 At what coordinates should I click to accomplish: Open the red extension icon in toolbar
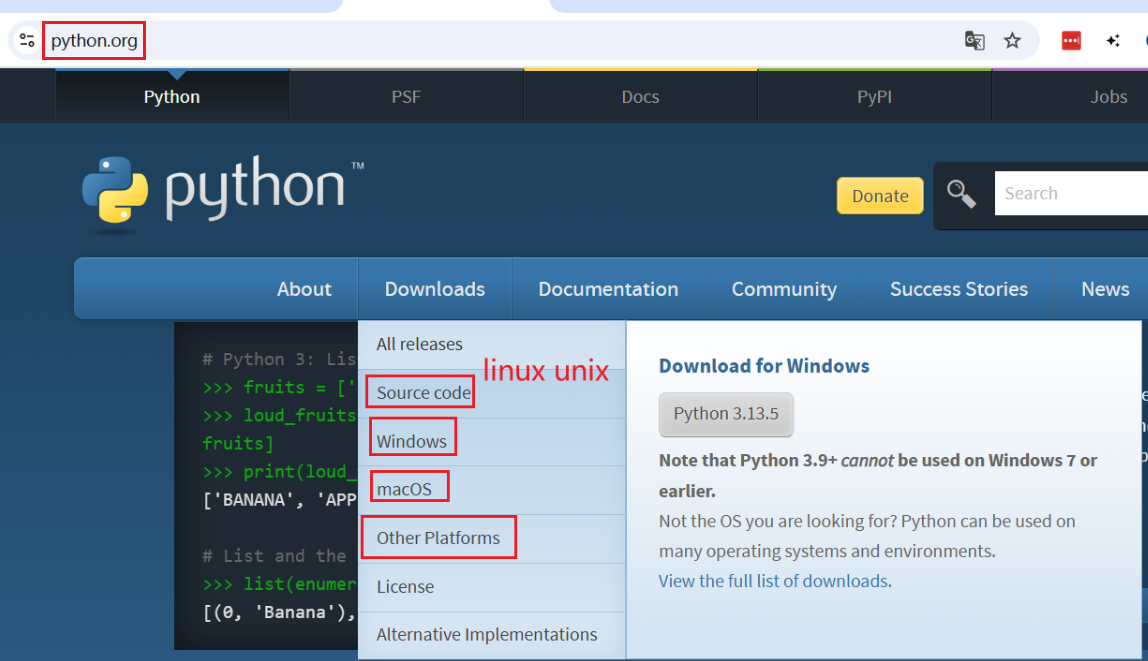(1071, 40)
